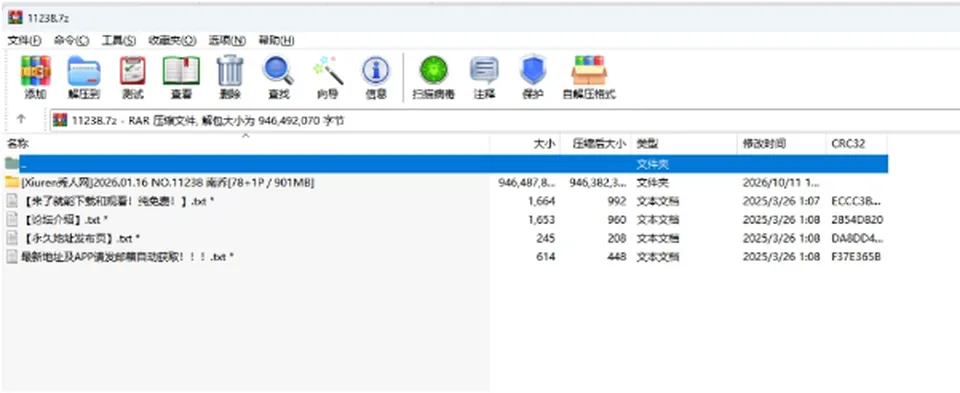Open the 命令(C) menu
Viewport: 960px width, 393px height.
coord(71,40)
